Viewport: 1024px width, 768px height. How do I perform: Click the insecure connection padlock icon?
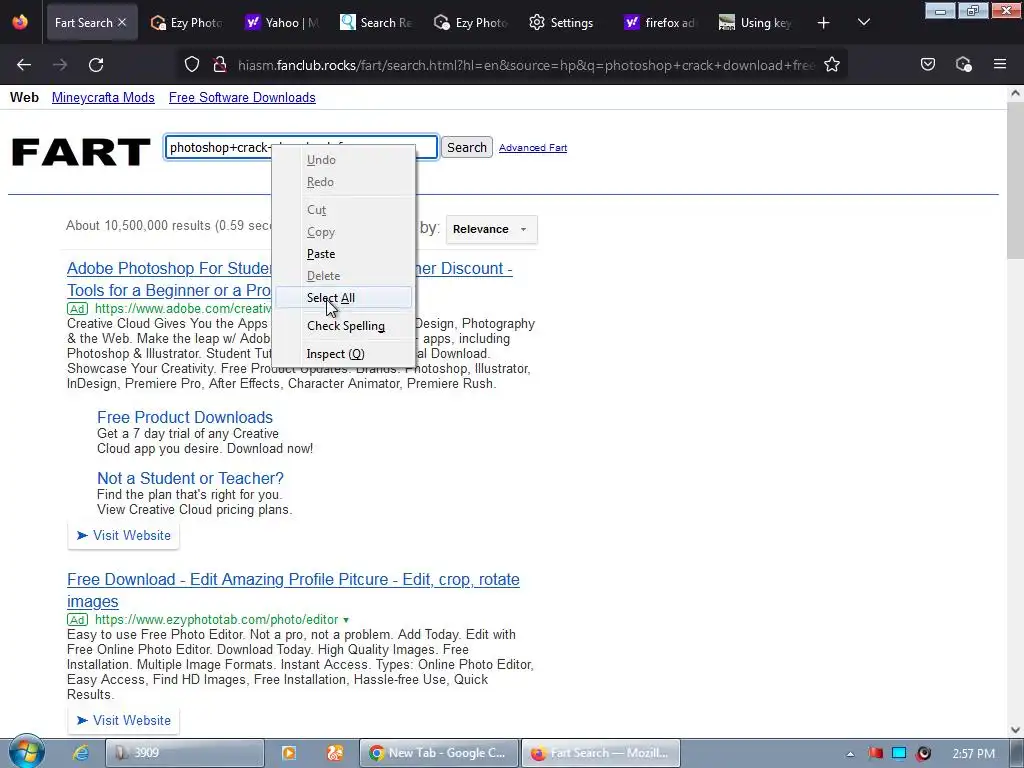pos(220,65)
